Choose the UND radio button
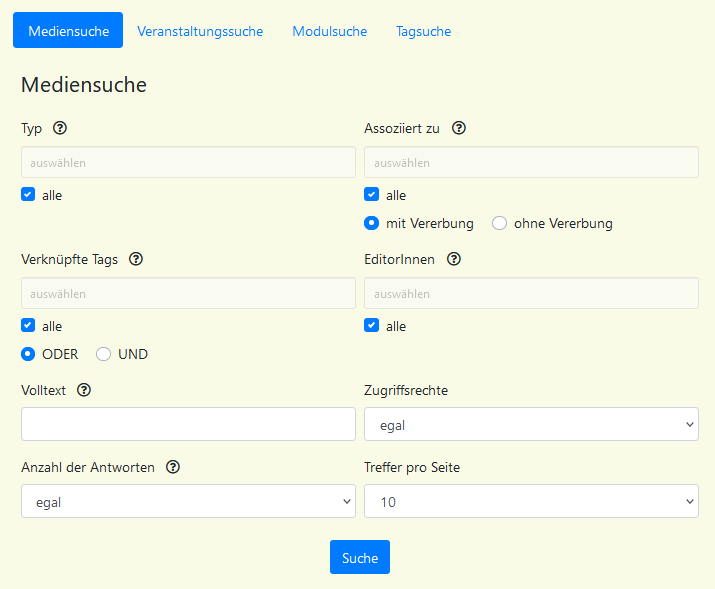The width and height of the screenshot is (715, 589). [103, 354]
